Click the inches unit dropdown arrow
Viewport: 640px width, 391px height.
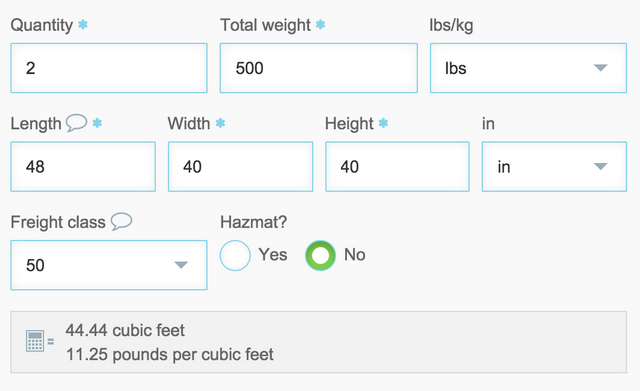coord(600,166)
